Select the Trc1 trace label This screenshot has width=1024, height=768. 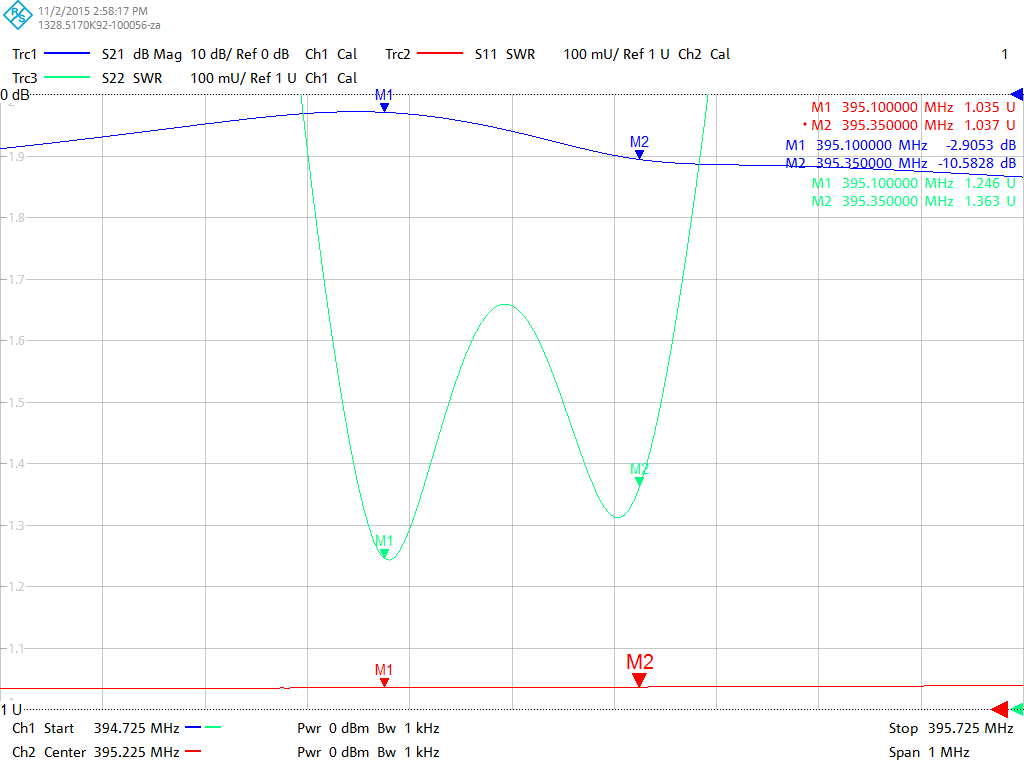click(x=24, y=54)
